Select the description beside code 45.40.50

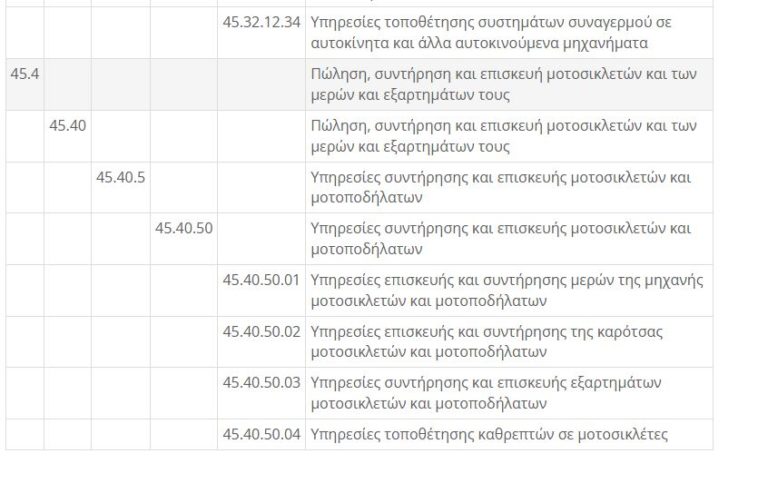click(x=501, y=239)
